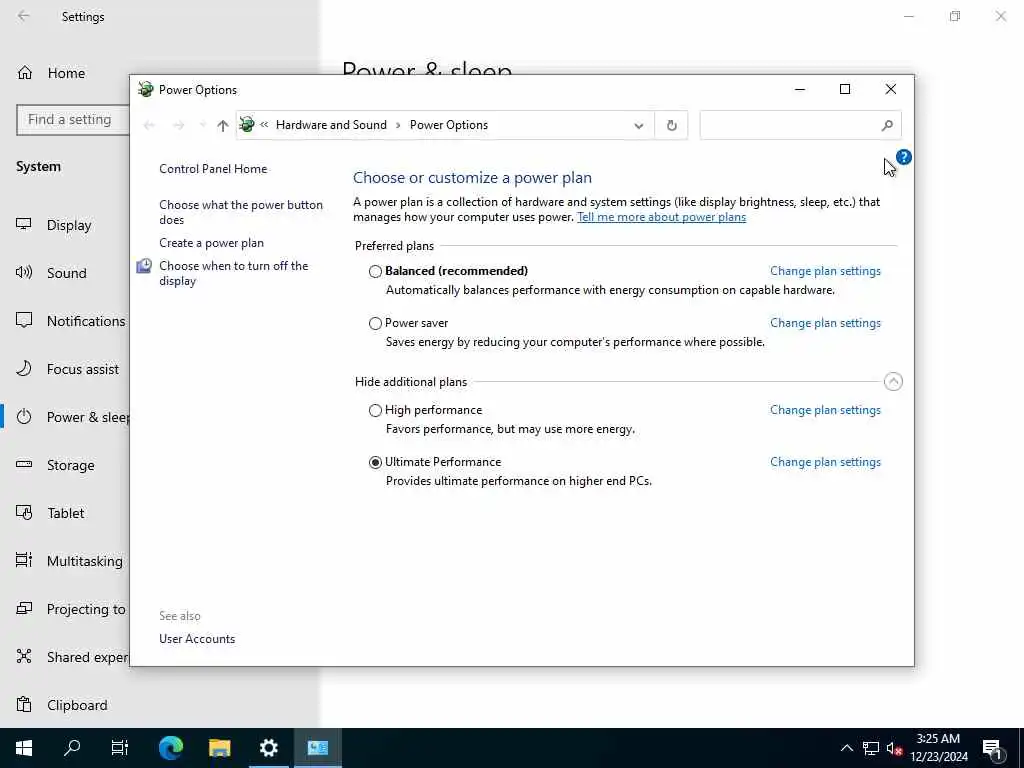Select the Ultimate Performance radio button
Screen dimensions: 1024x768
coord(375,462)
